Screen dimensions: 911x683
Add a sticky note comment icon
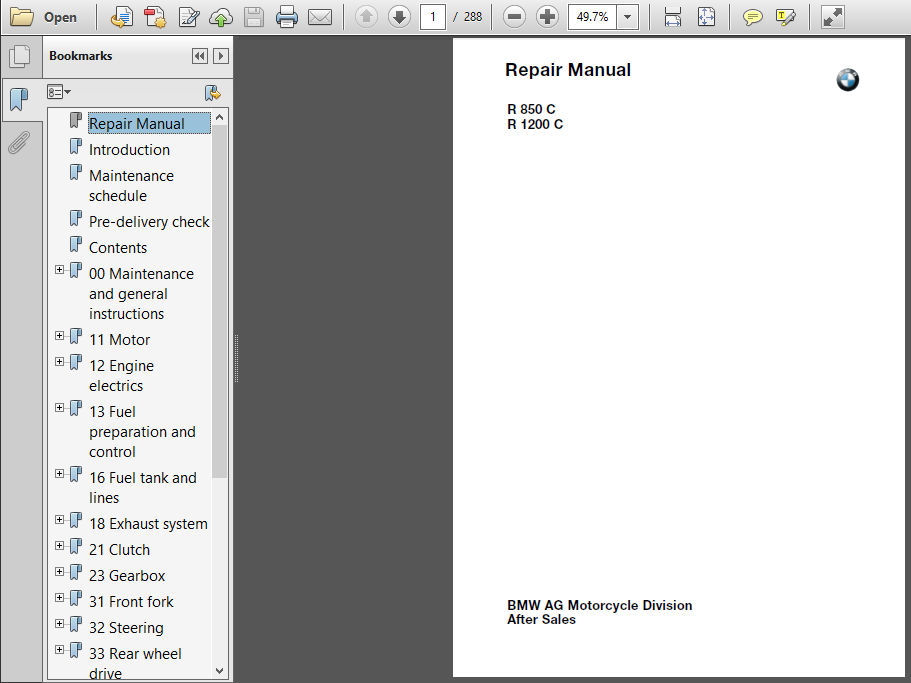pos(752,17)
